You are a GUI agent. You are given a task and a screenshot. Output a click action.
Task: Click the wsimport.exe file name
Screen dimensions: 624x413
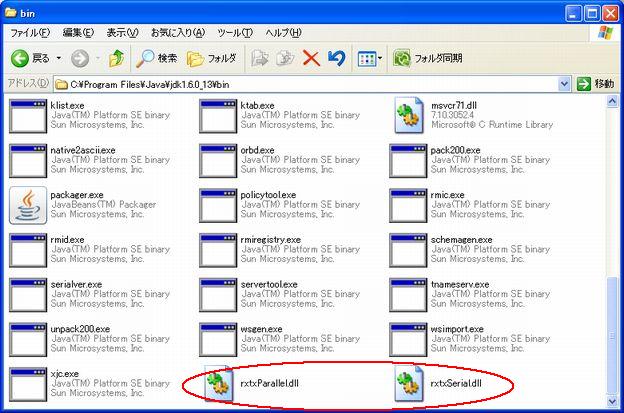457,329
